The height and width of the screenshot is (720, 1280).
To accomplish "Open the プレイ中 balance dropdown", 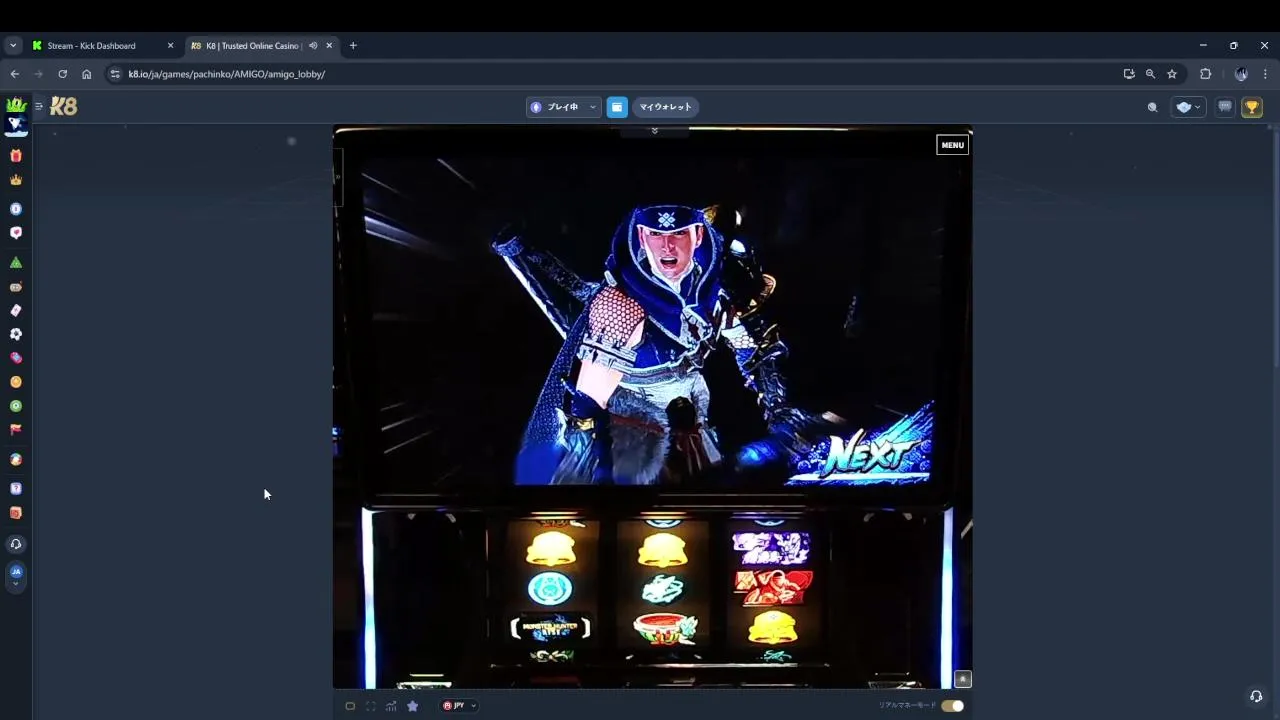I will click(564, 107).
